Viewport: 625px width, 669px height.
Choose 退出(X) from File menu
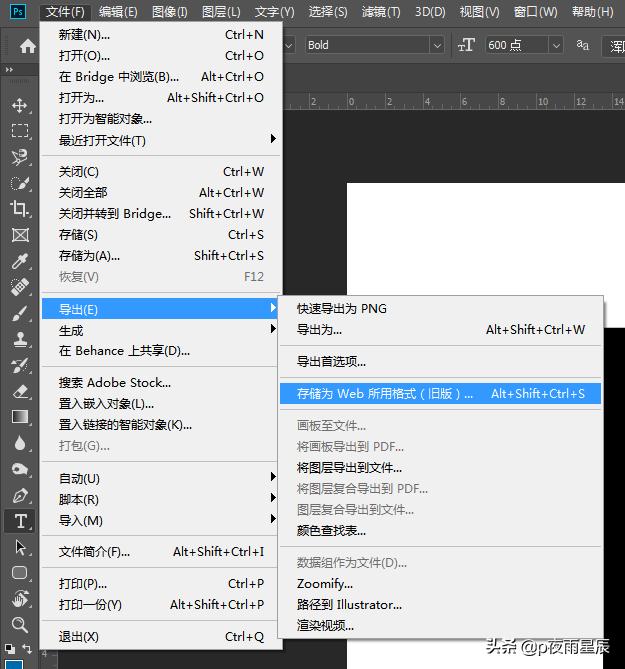(160, 637)
